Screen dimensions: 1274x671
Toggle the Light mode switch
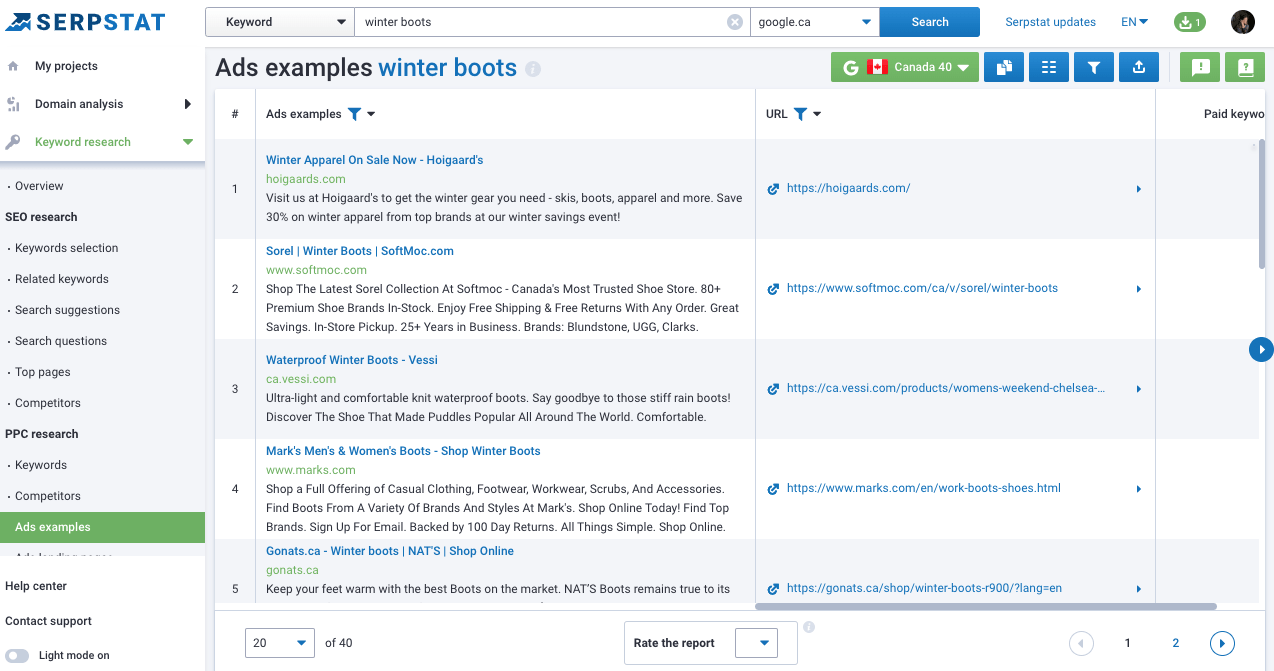(17, 656)
